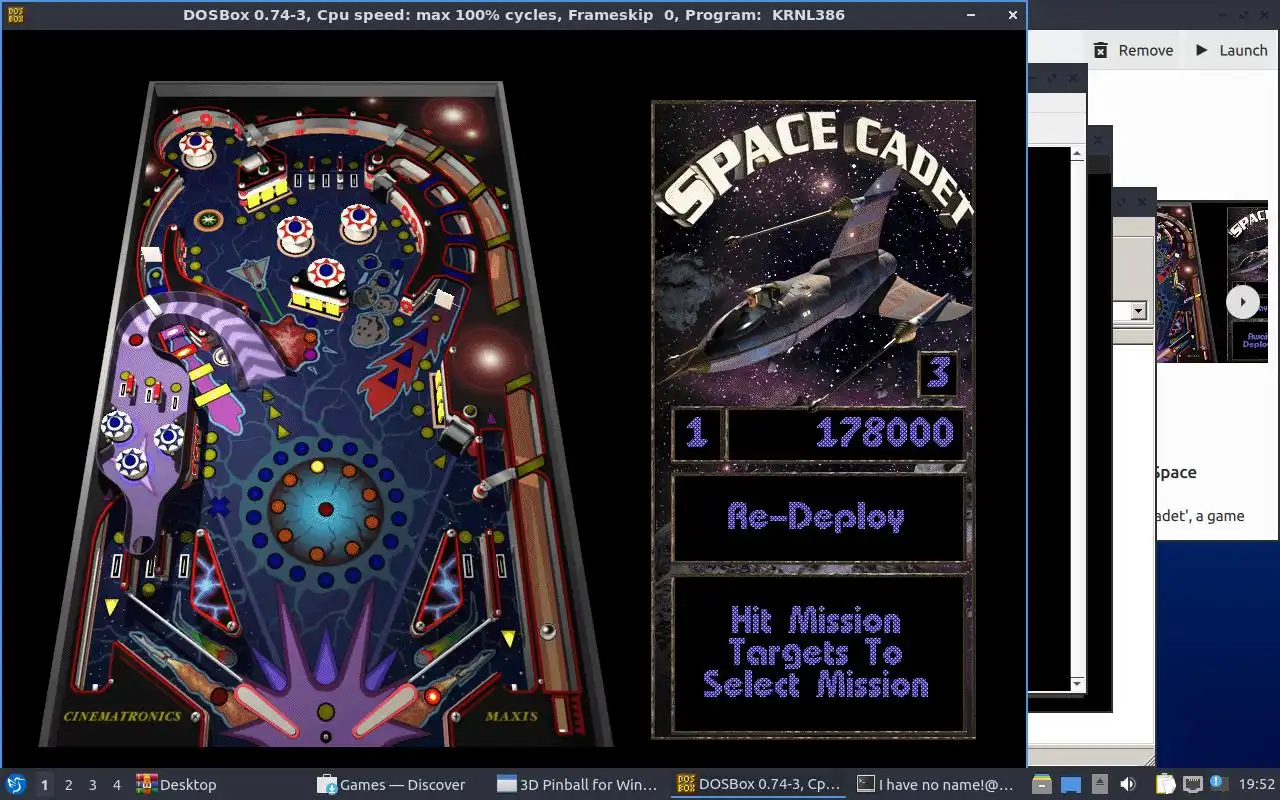Click the yellow arrow in the left outlane

tap(111, 606)
